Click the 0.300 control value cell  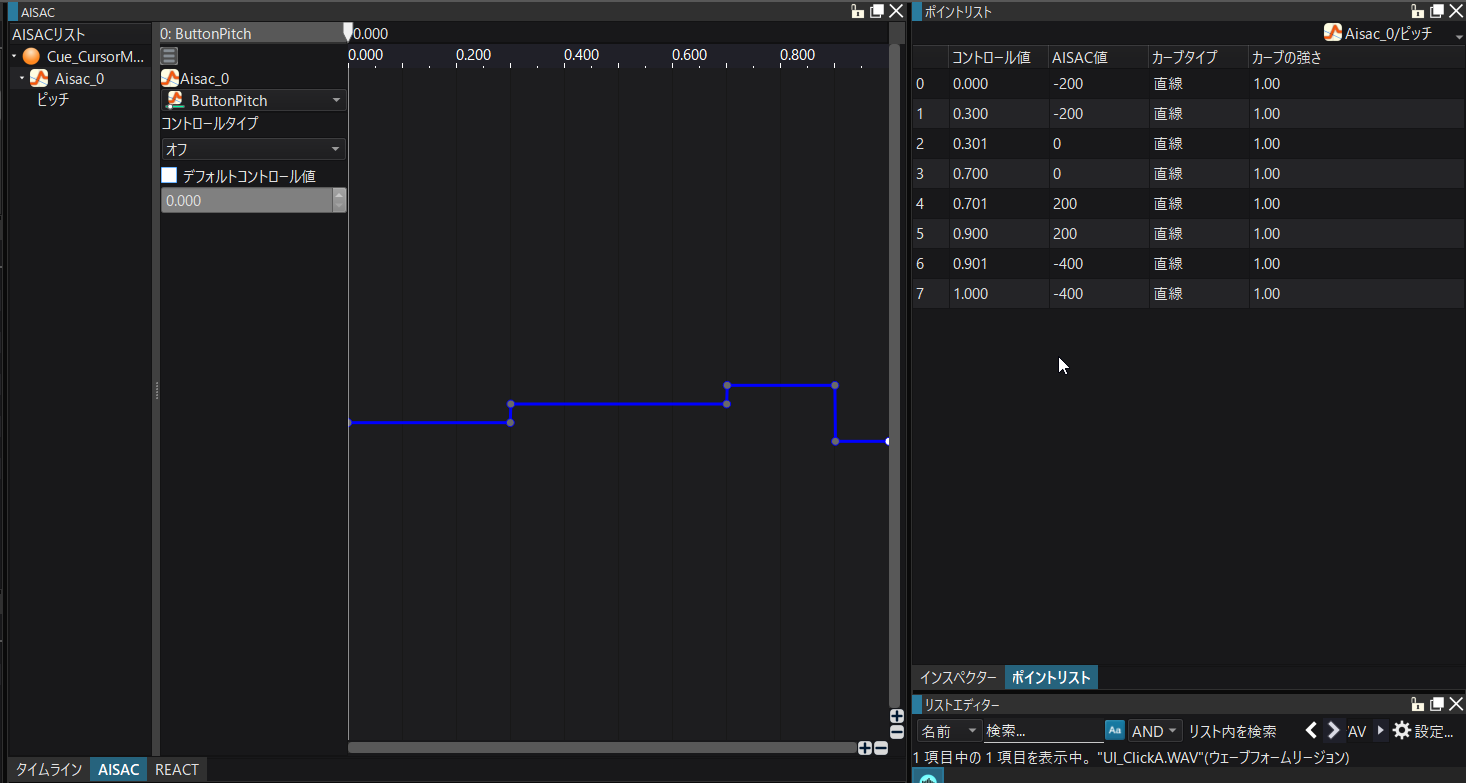998,114
